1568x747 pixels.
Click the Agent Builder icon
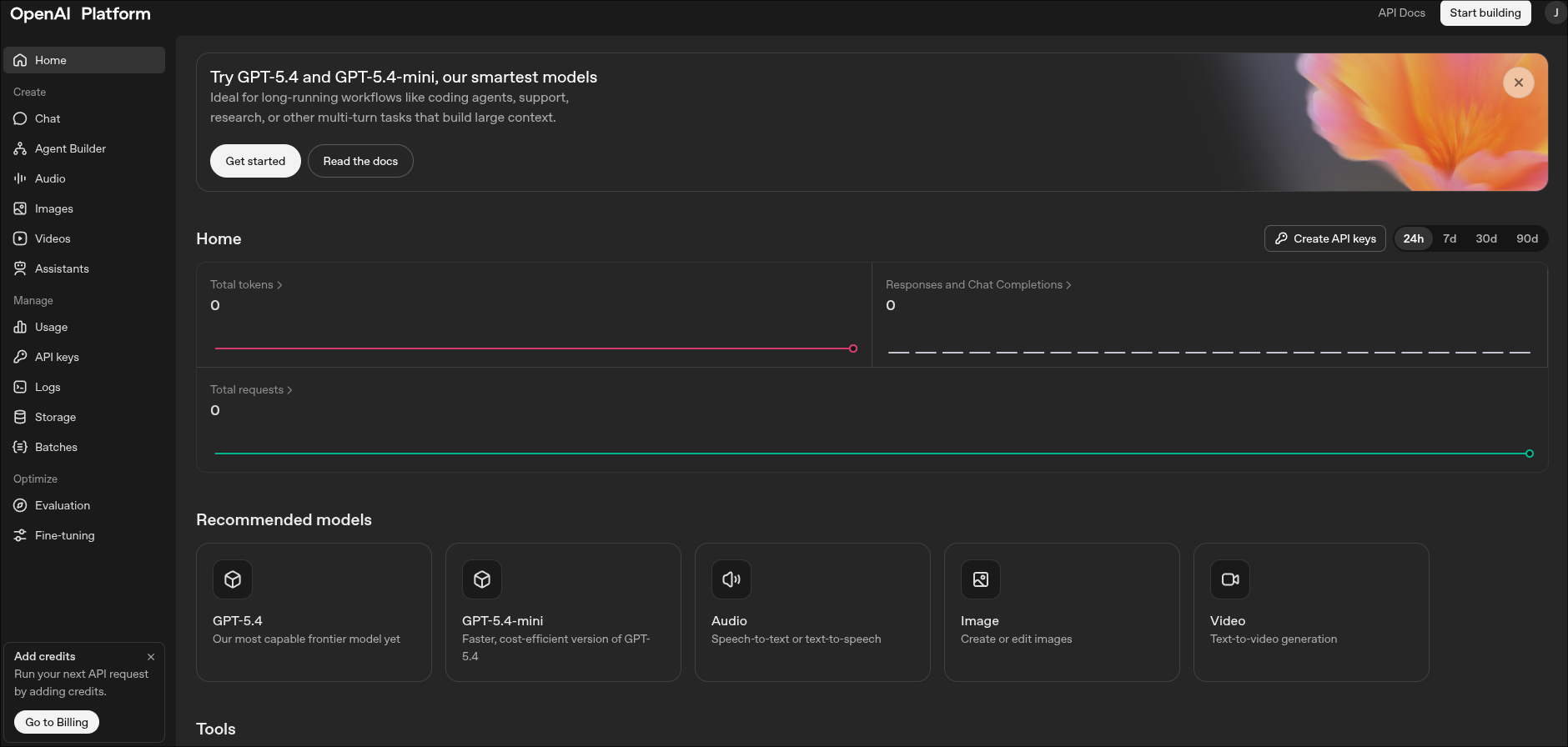pyautogui.click(x=20, y=148)
